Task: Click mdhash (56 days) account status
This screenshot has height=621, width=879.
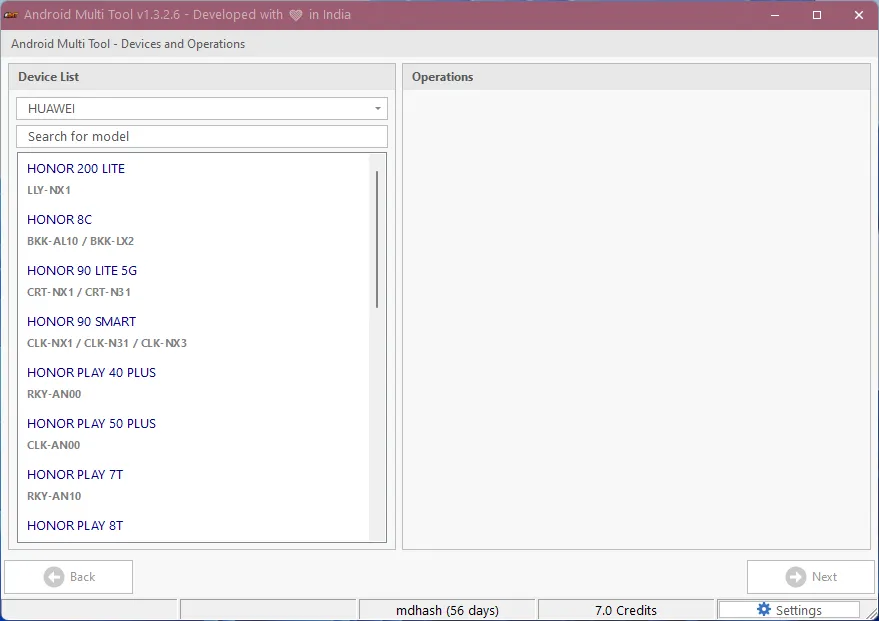Action: (447, 610)
